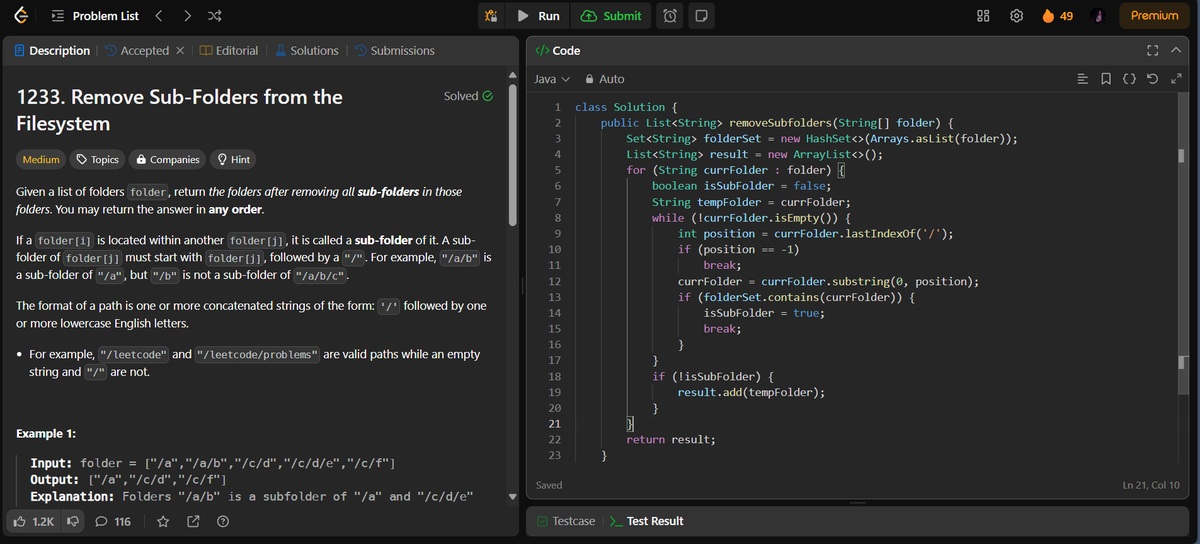The image size is (1200, 544).
Task: Pick a random problem with shuffle icon
Action: pyautogui.click(x=216, y=16)
